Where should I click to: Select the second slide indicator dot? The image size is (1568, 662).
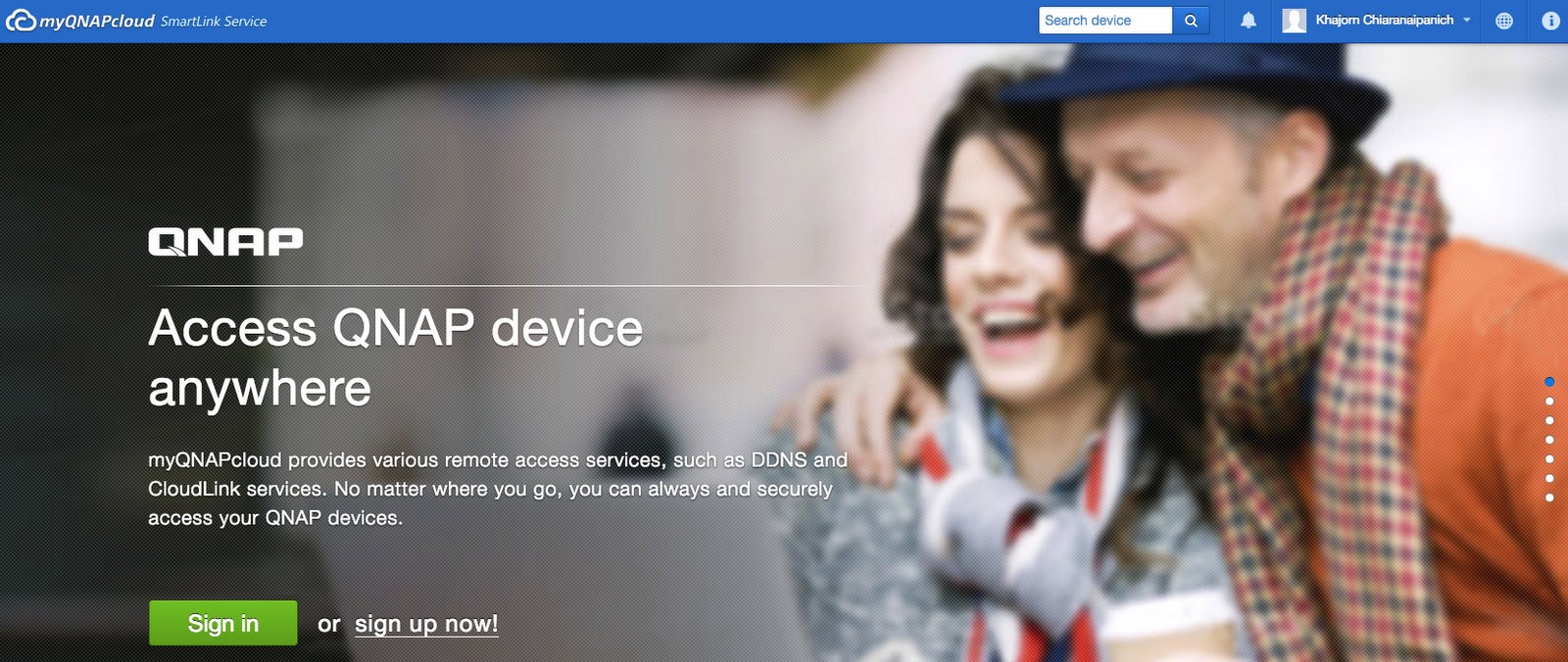1549,402
